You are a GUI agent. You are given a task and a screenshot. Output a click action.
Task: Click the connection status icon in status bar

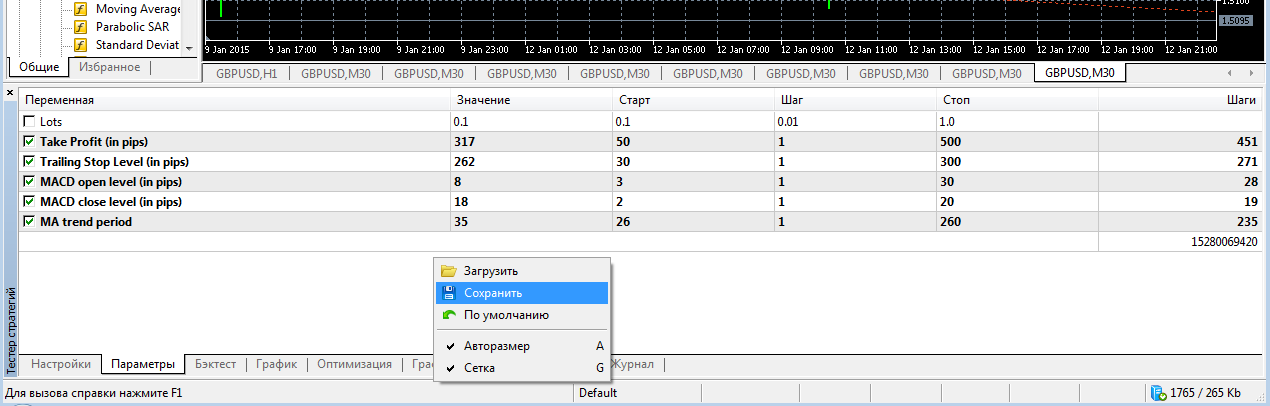[1158, 393]
